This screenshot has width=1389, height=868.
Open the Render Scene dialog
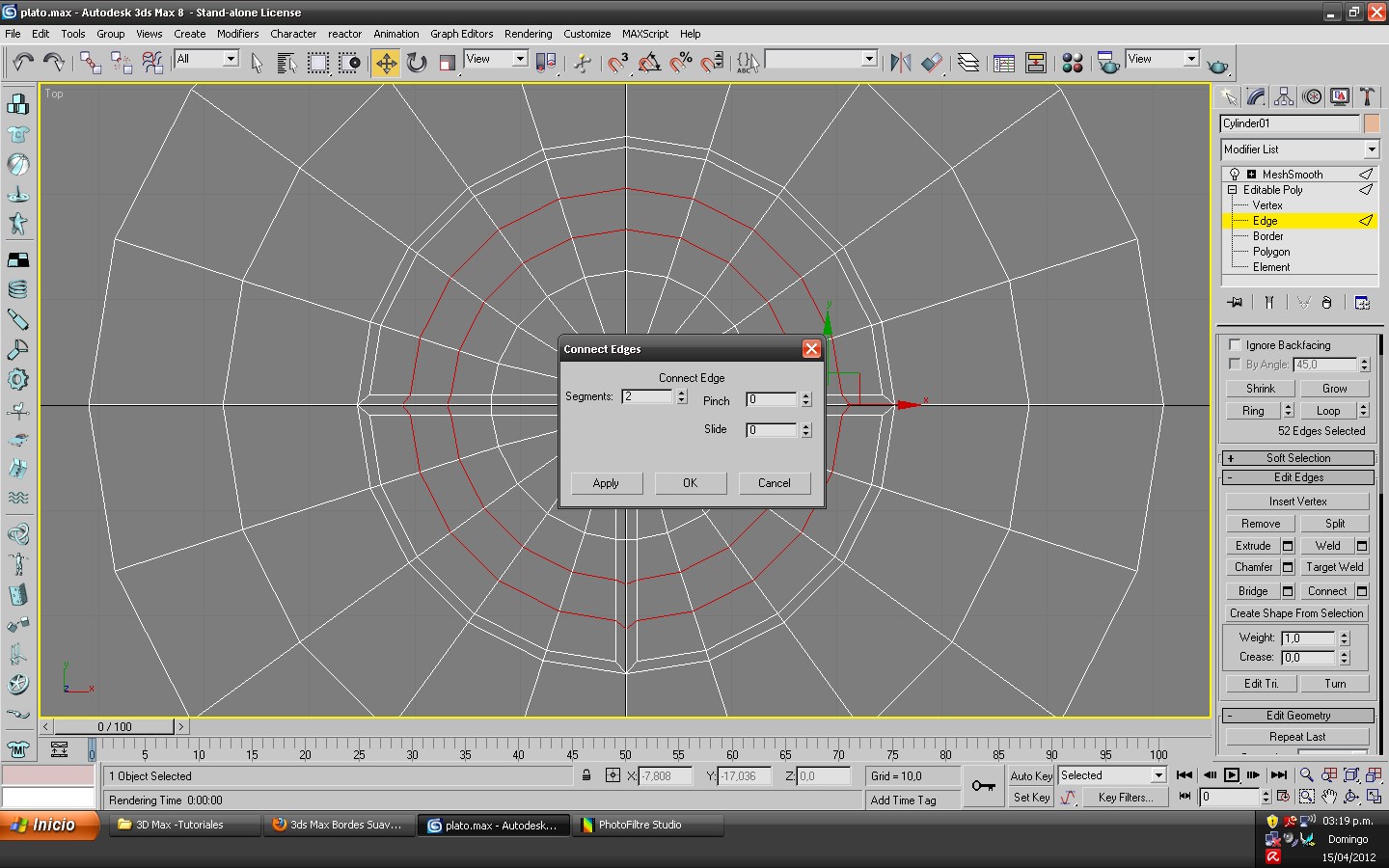click(x=1108, y=63)
